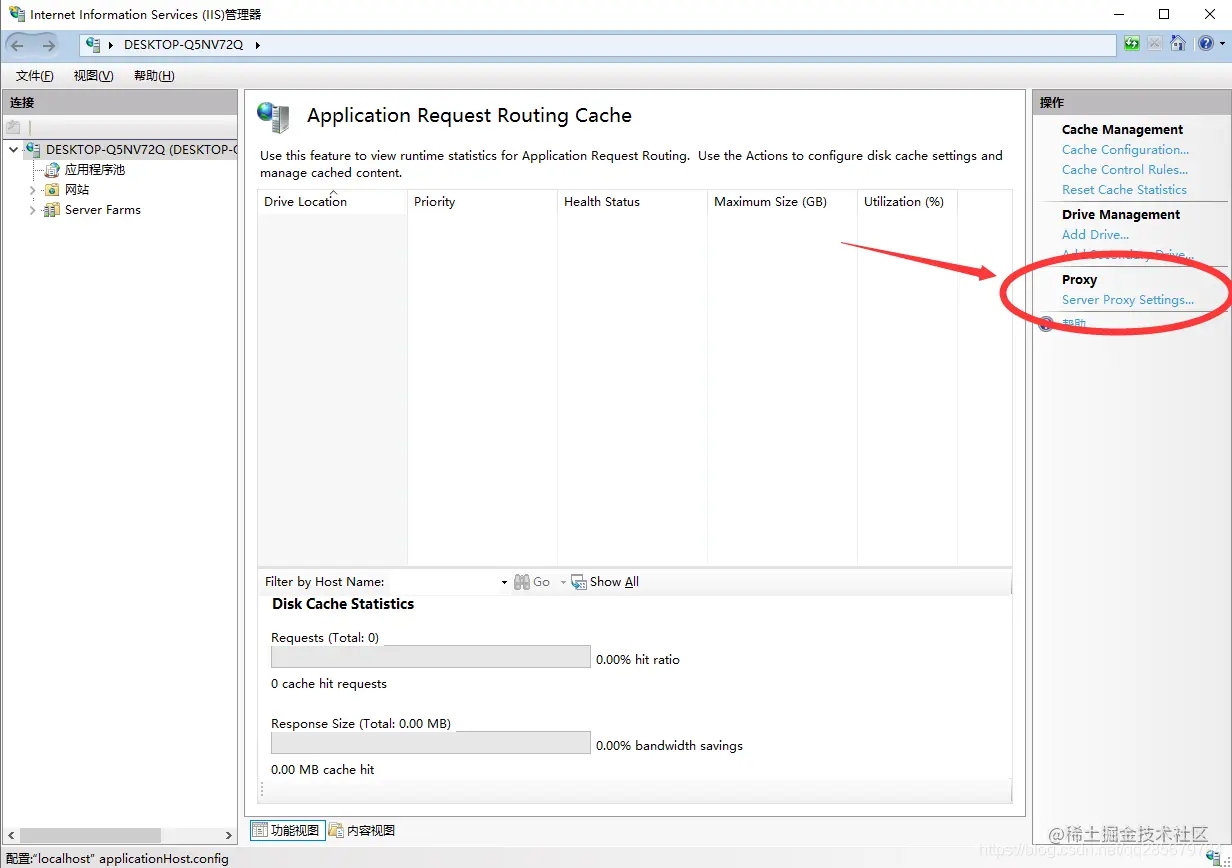Click Application Request Routing Cache header icon

pyautogui.click(x=273, y=117)
